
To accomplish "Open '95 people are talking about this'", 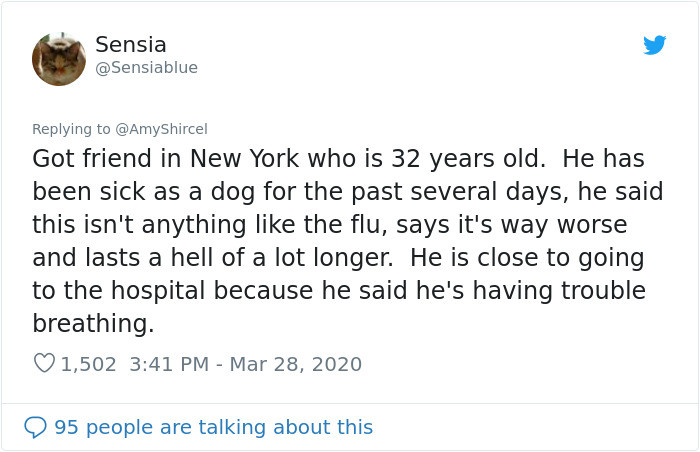I will tap(213, 427).
